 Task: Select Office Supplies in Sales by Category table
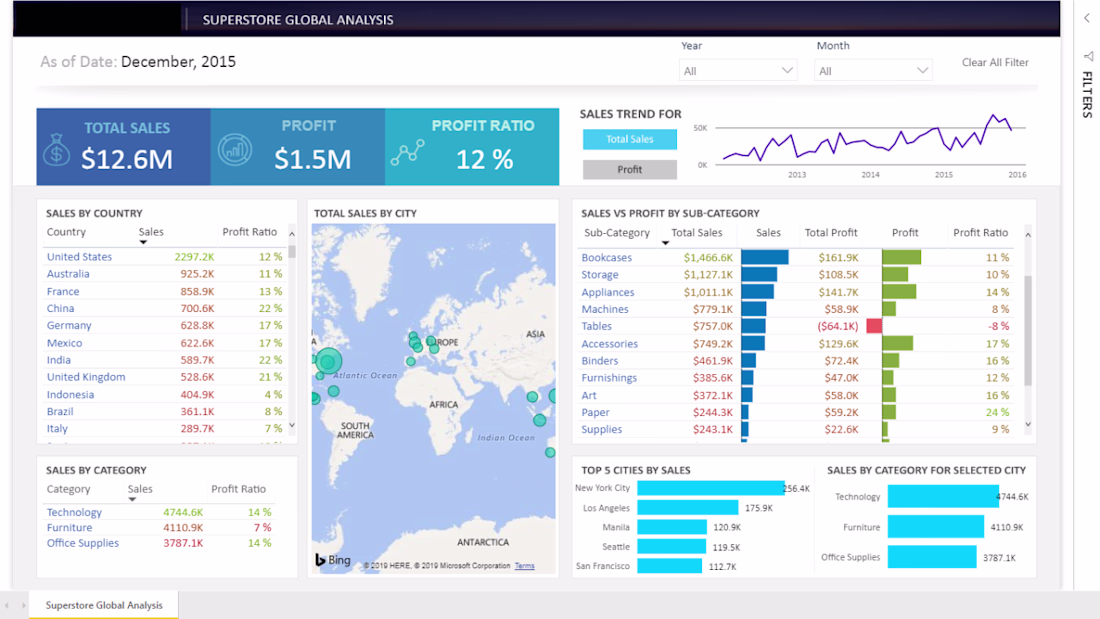pos(159,543)
